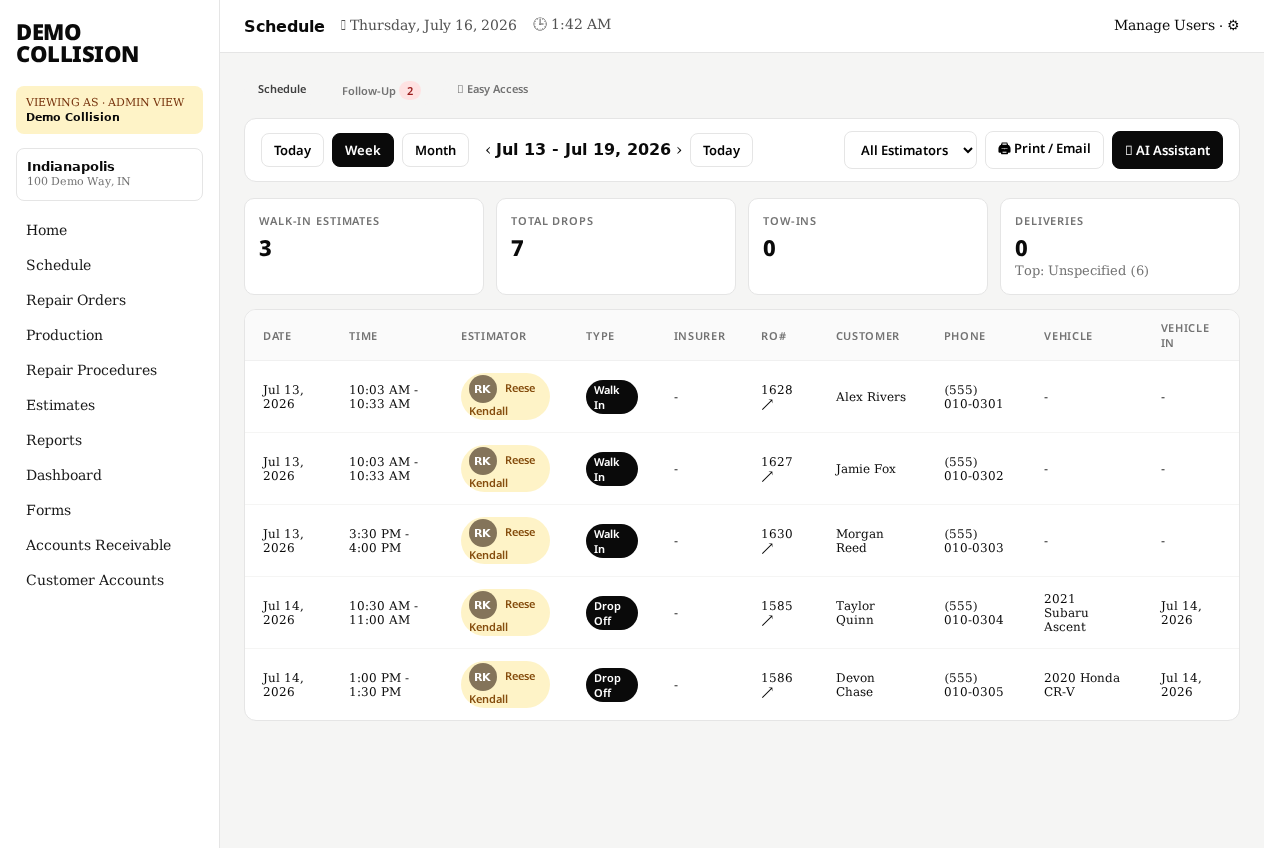Viewport: 1264px width, 848px height.
Task: Open RO 1630 external link arrow
Action: click(767, 549)
